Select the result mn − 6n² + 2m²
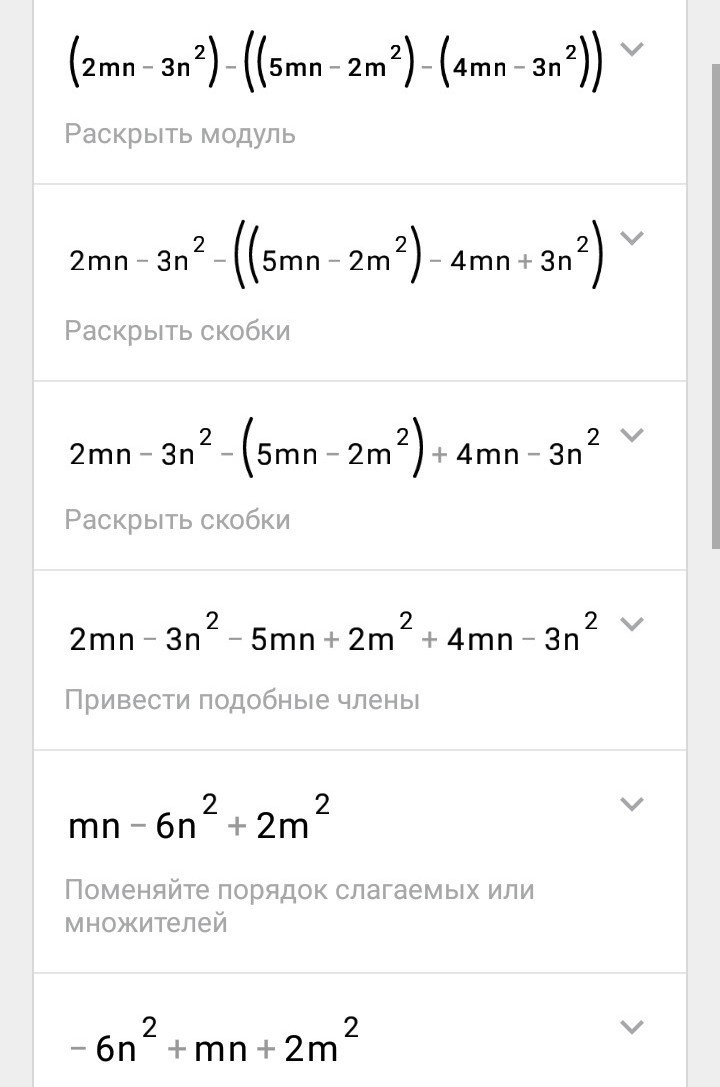Screen dimensions: 720x1087 (x=199, y=817)
